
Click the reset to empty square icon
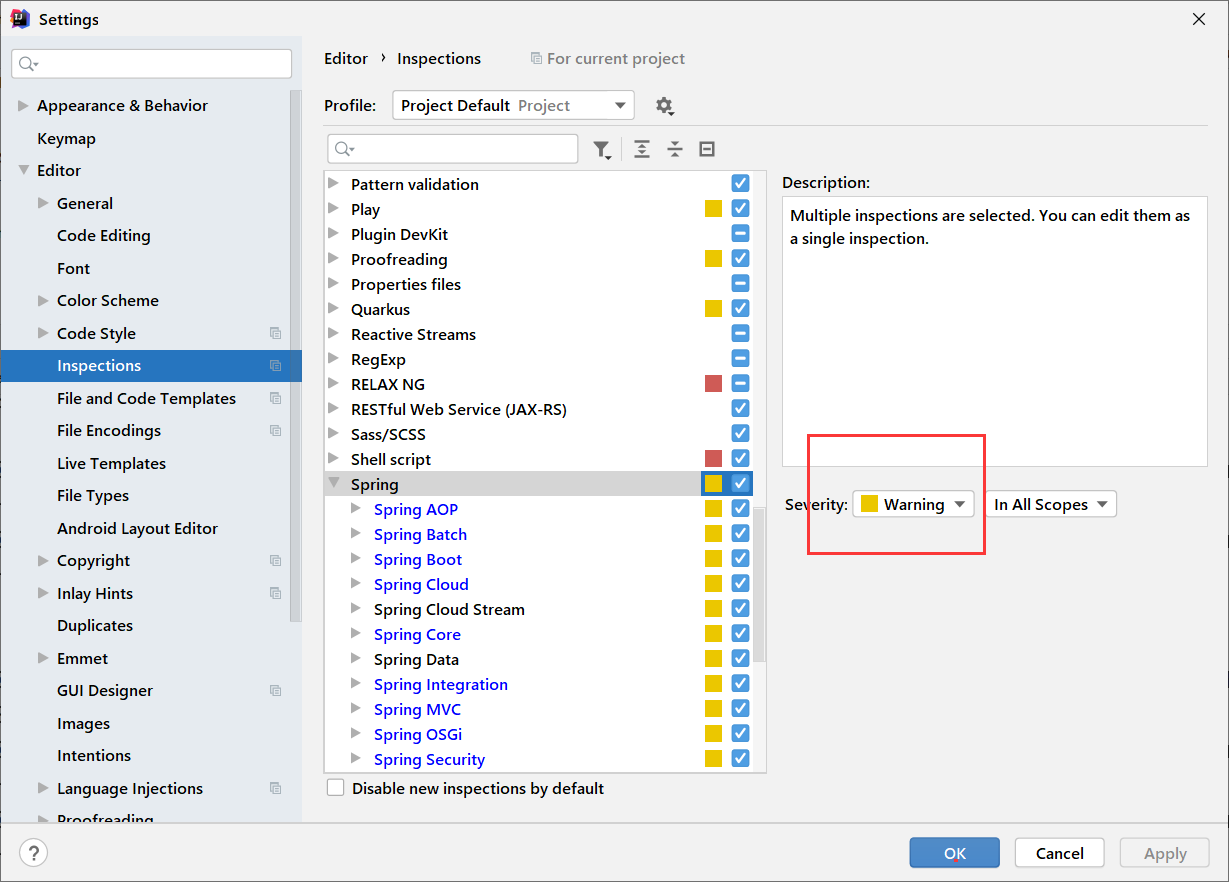point(707,149)
